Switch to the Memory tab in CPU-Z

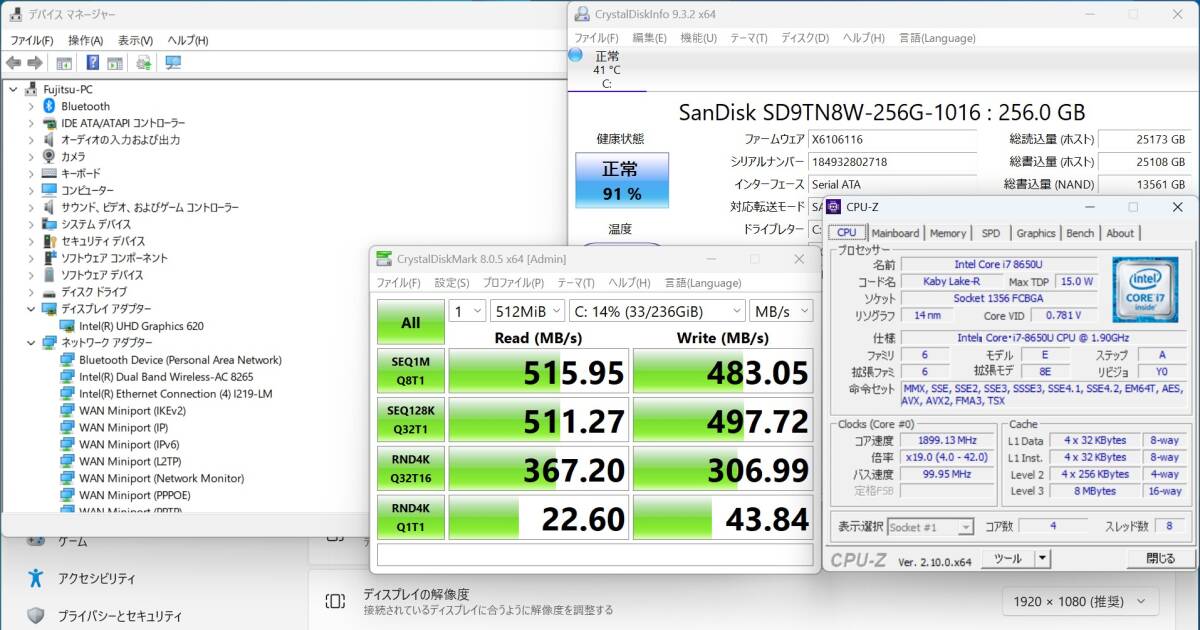coord(947,233)
